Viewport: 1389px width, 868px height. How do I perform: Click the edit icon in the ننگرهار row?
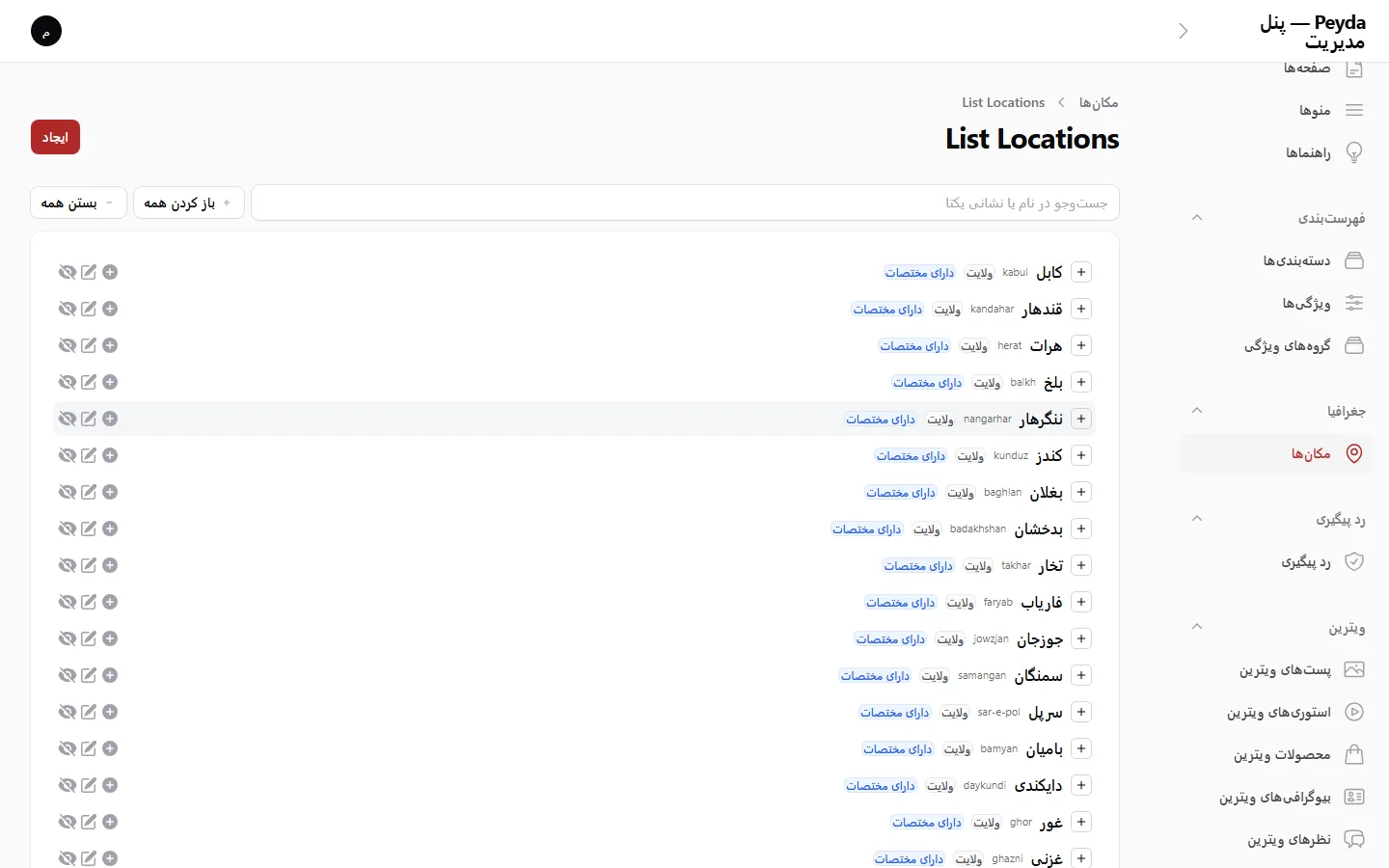pos(89,419)
